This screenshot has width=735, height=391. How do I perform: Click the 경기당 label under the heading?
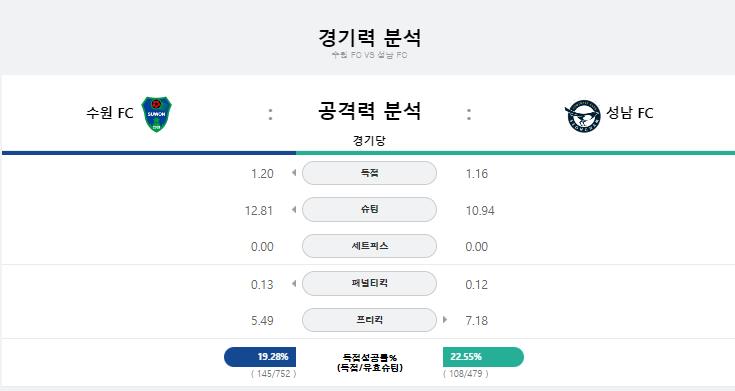pyautogui.click(x=369, y=140)
